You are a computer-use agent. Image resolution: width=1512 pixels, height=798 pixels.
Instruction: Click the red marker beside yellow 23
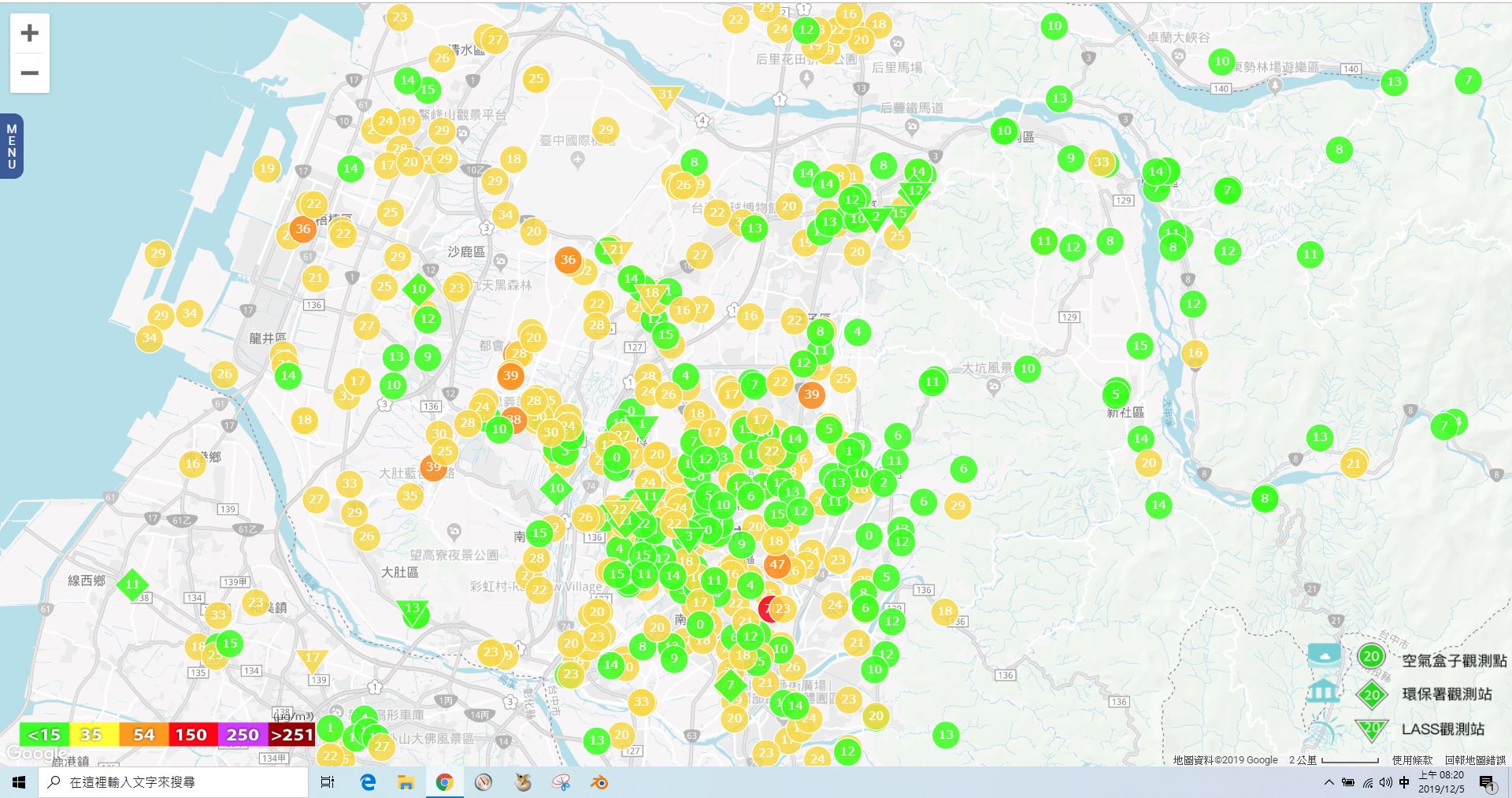coord(767,609)
